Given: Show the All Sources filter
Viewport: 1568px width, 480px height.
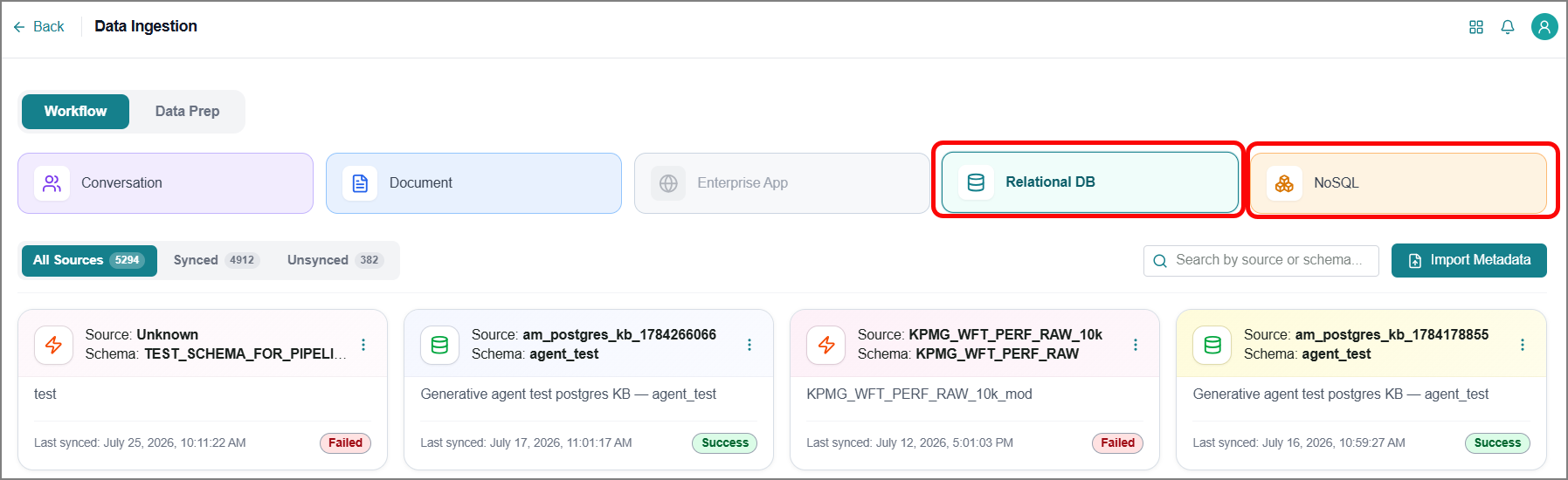Looking at the screenshot, I should (89, 260).
